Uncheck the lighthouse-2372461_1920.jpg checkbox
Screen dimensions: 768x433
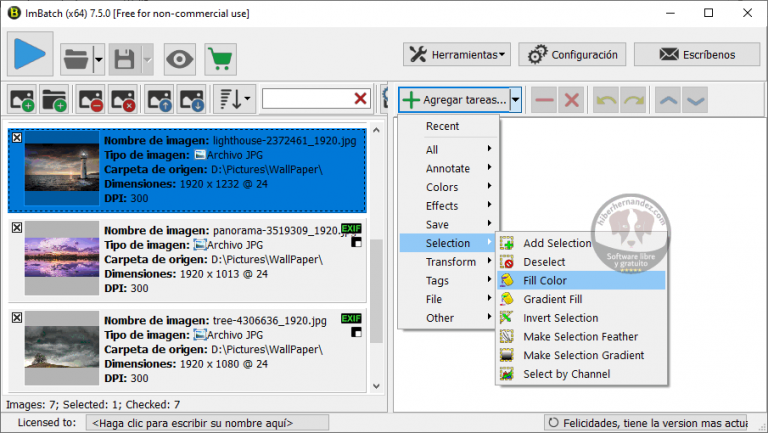[x=16, y=138]
